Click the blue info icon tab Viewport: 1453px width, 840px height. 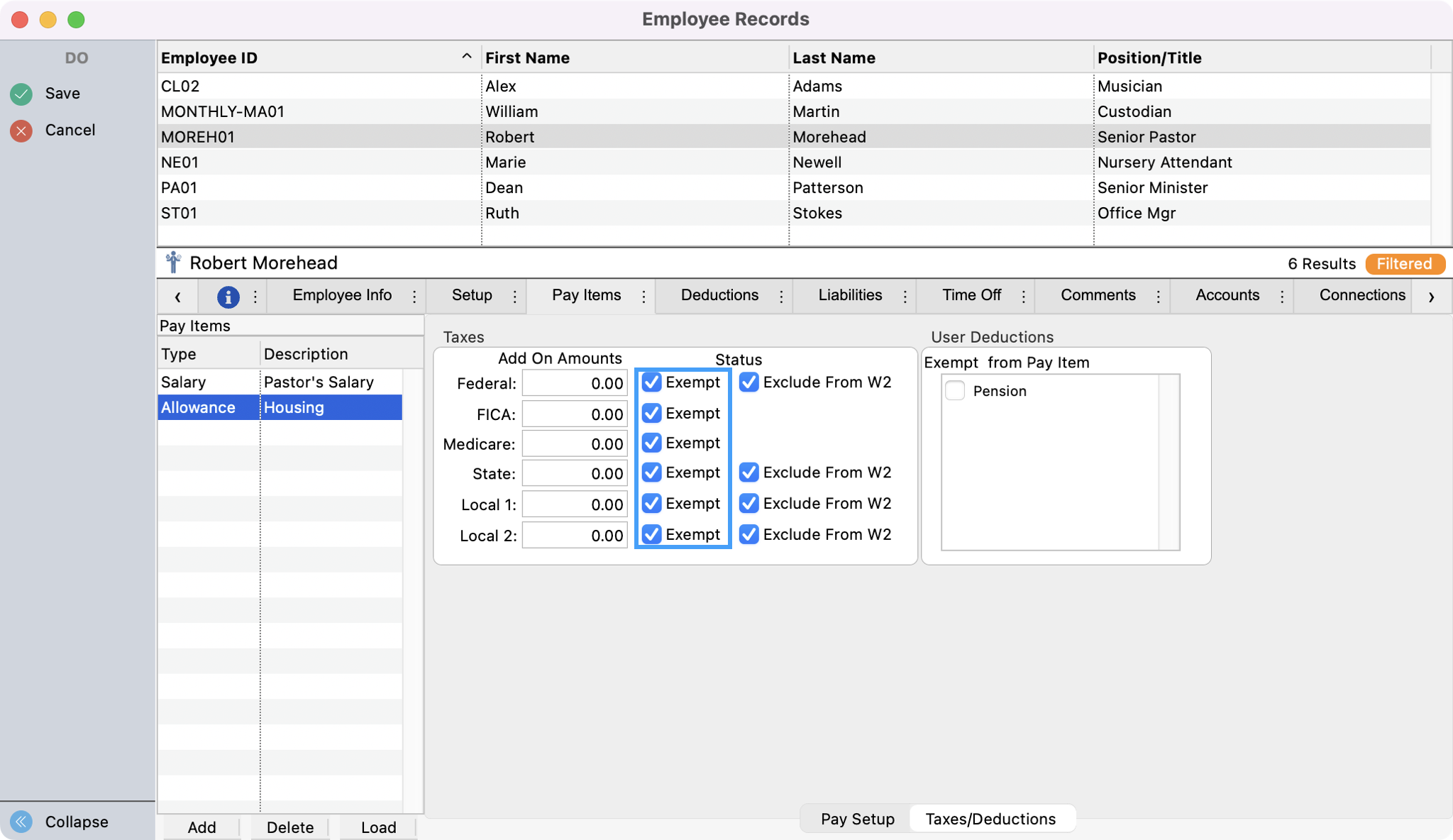point(228,297)
